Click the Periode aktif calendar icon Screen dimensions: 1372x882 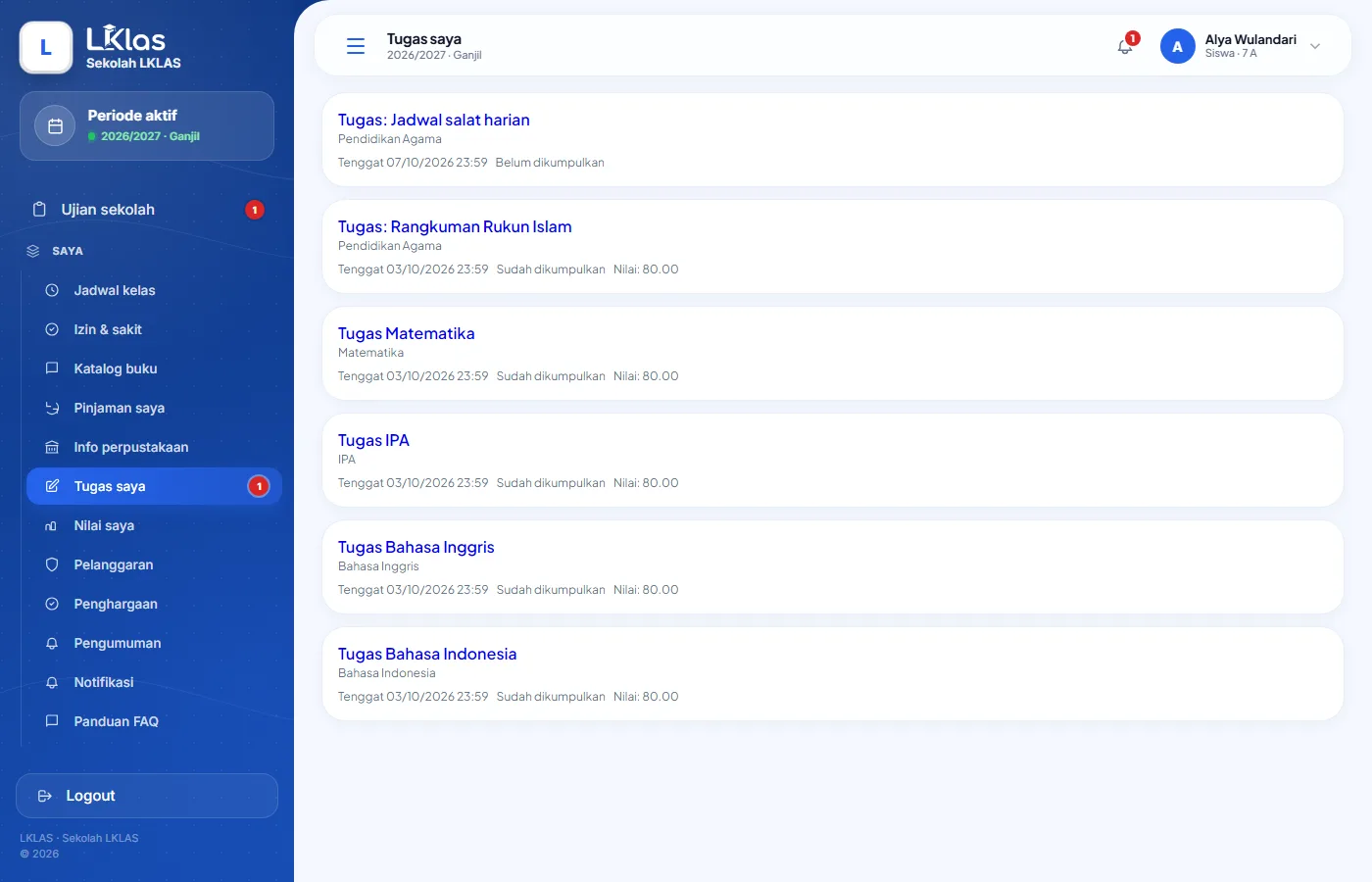pyautogui.click(x=55, y=125)
